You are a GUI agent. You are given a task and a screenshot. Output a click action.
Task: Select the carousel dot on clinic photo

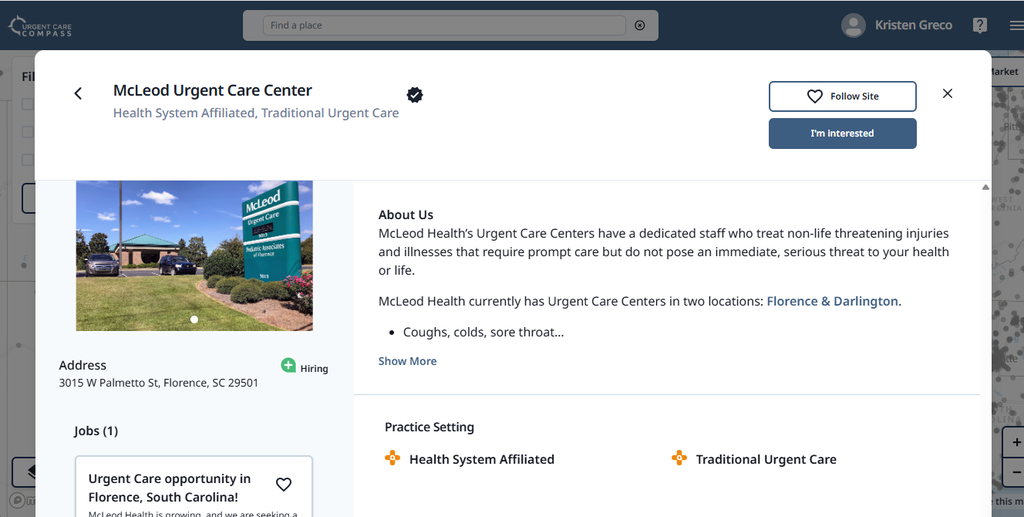[x=194, y=319]
